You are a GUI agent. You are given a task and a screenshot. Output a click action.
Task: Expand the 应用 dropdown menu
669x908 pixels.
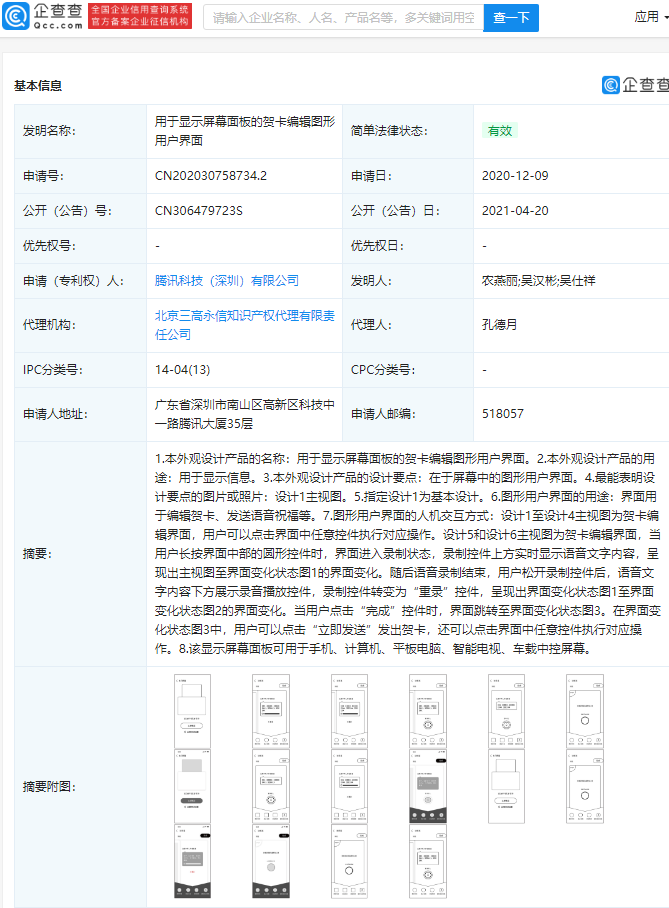point(650,17)
